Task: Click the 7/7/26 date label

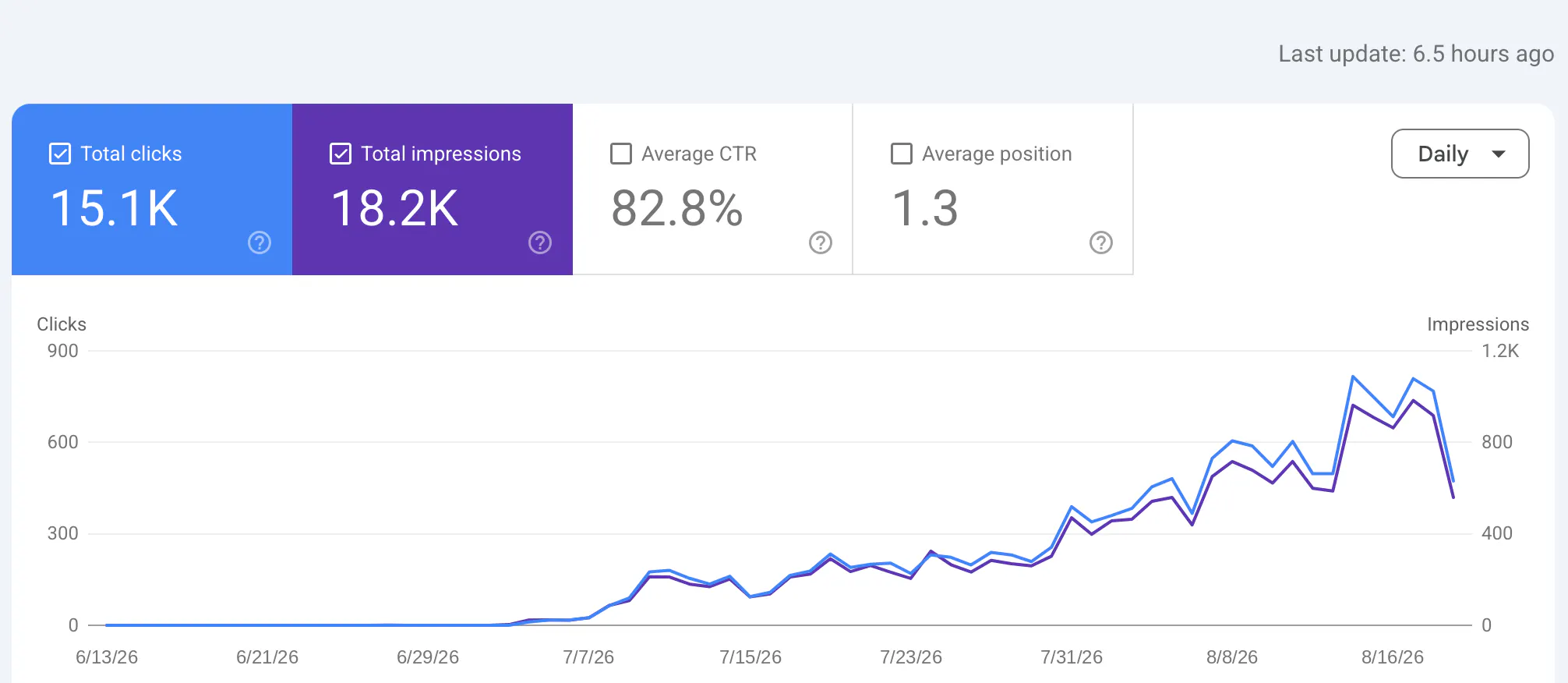Action: click(x=588, y=657)
